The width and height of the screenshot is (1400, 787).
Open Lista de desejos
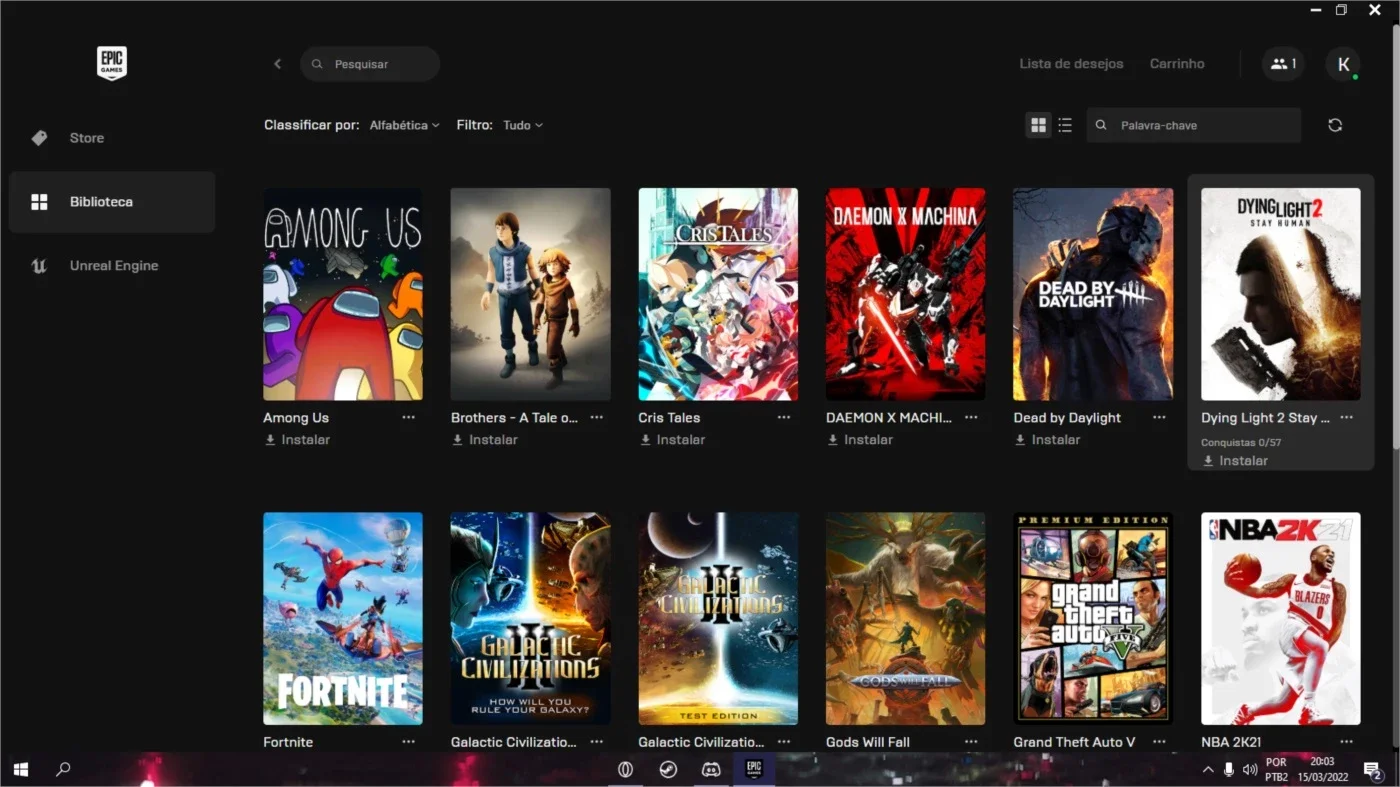coord(1071,64)
